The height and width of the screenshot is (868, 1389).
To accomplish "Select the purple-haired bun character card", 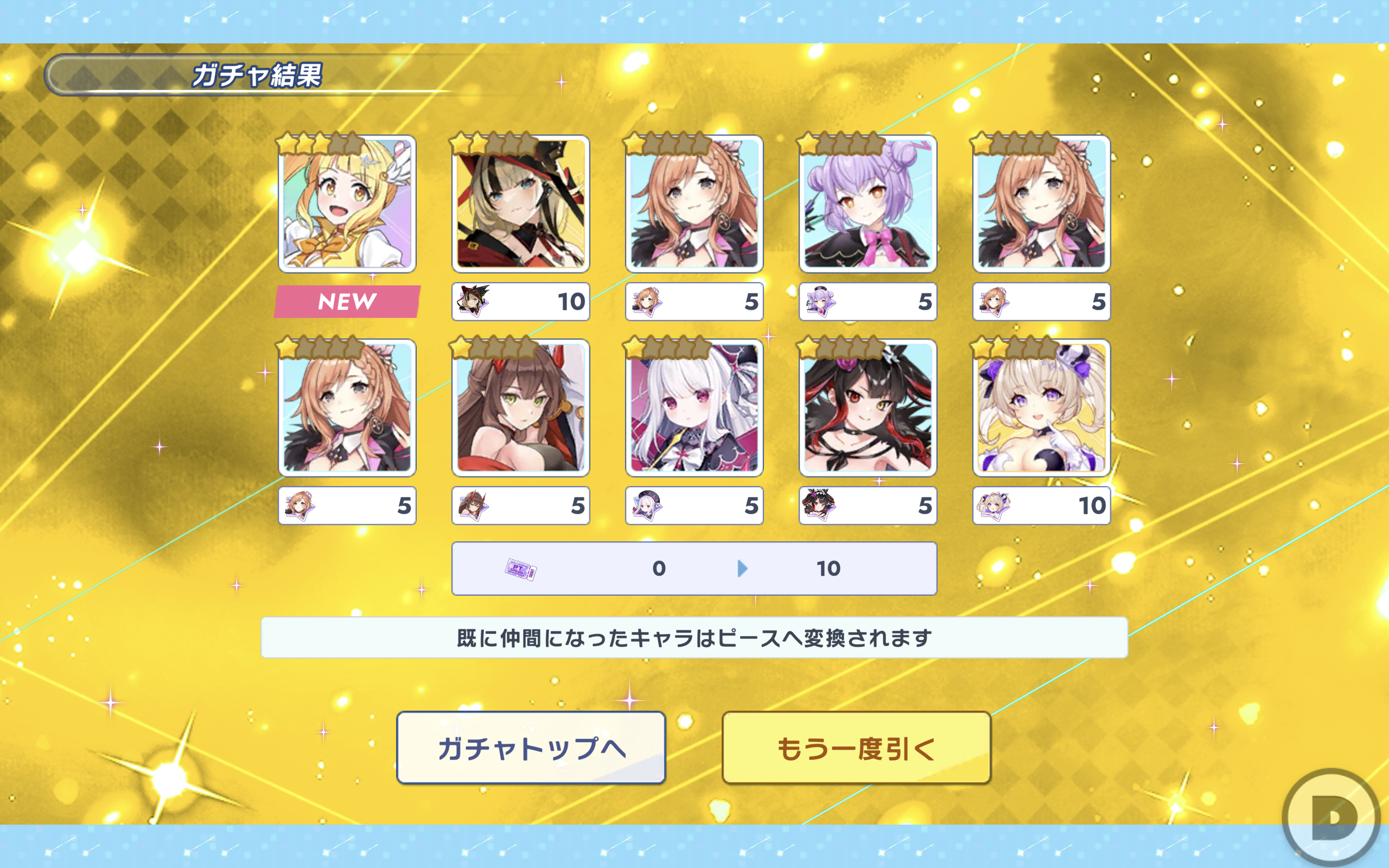I will (868, 204).
